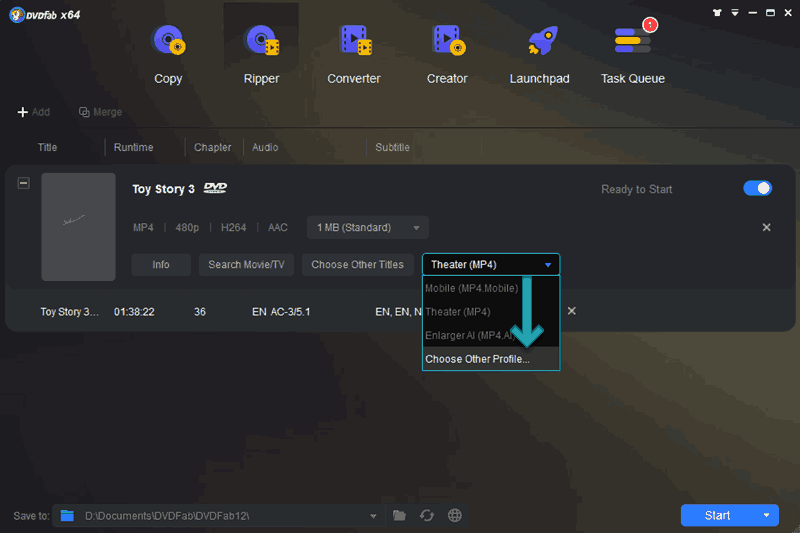Click Search Movie/TV button
The width and height of the screenshot is (800, 533).
tap(246, 265)
